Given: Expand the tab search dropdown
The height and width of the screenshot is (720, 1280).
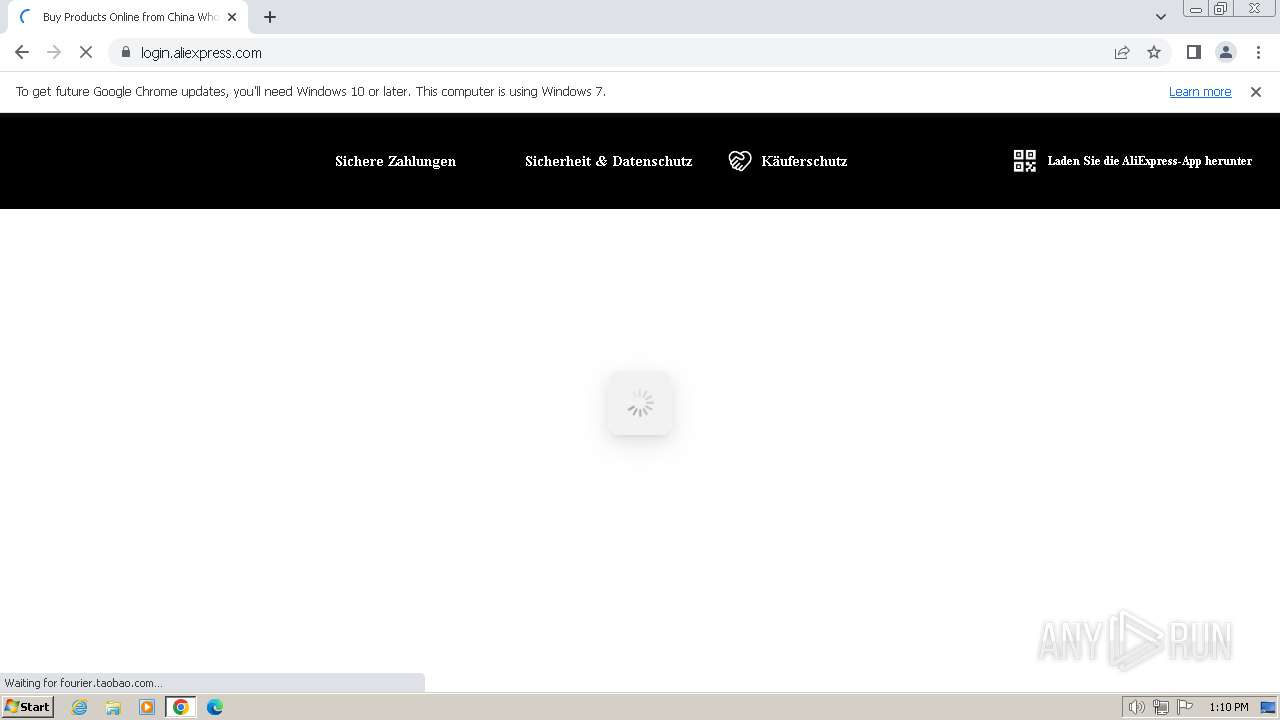Looking at the screenshot, I should 1160,17.
